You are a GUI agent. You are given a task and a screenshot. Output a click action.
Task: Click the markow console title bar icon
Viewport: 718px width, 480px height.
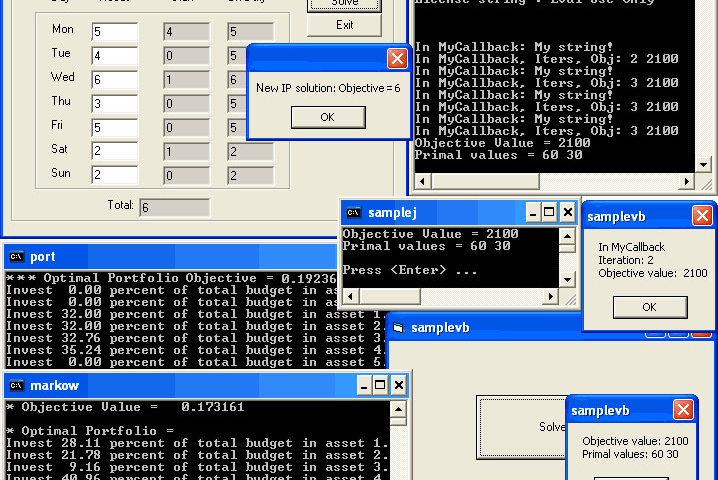point(16,386)
